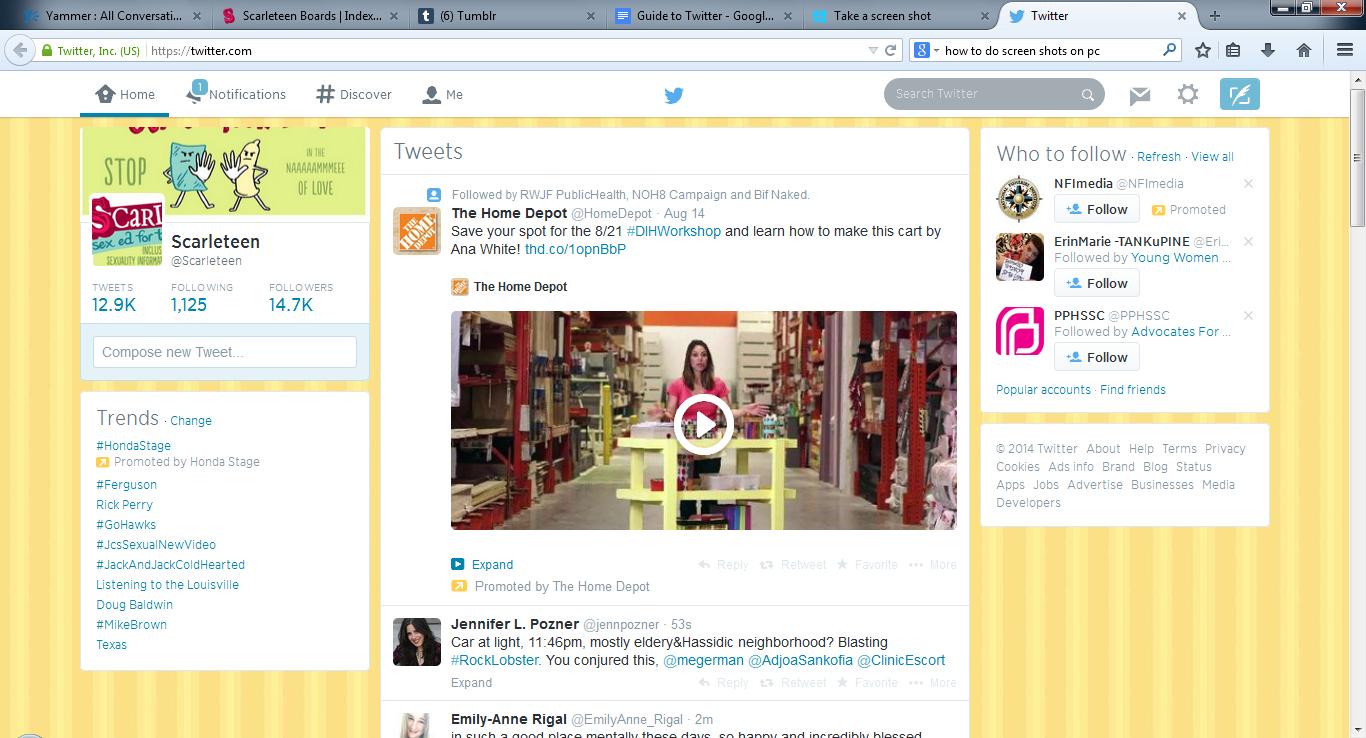The image size is (1366, 738).
Task: Follow ErinMarie -TANKuPINE
Action: (x=1096, y=283)
